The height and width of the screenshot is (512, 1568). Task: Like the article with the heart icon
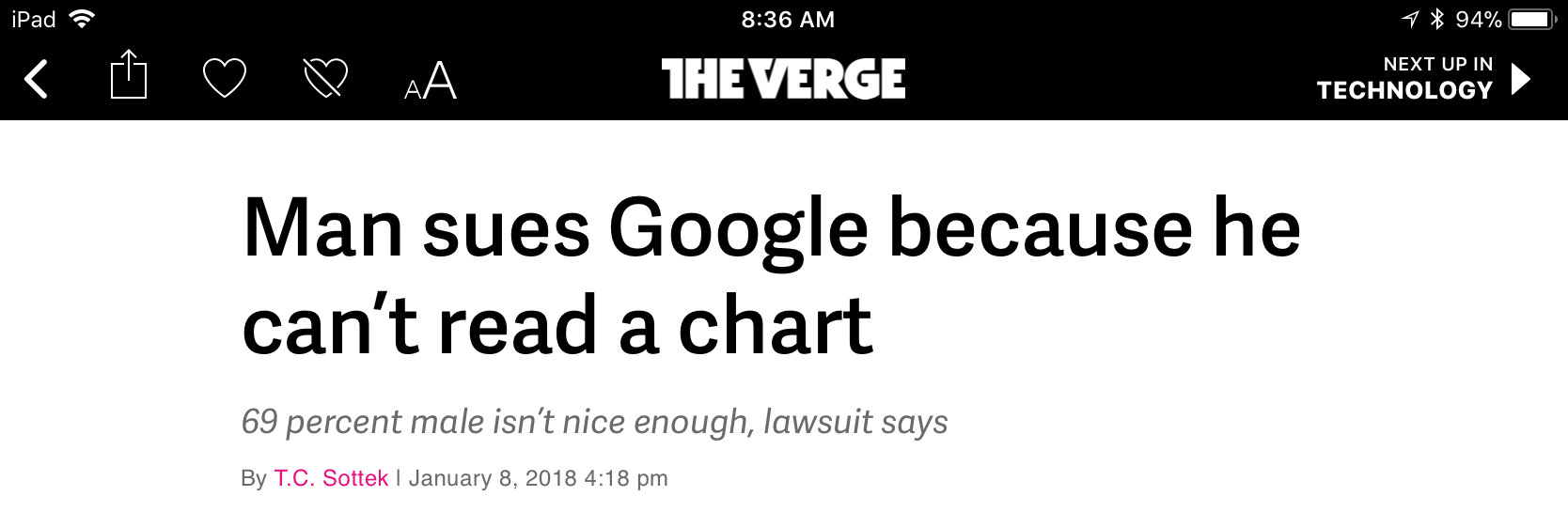tap(225, 78)
